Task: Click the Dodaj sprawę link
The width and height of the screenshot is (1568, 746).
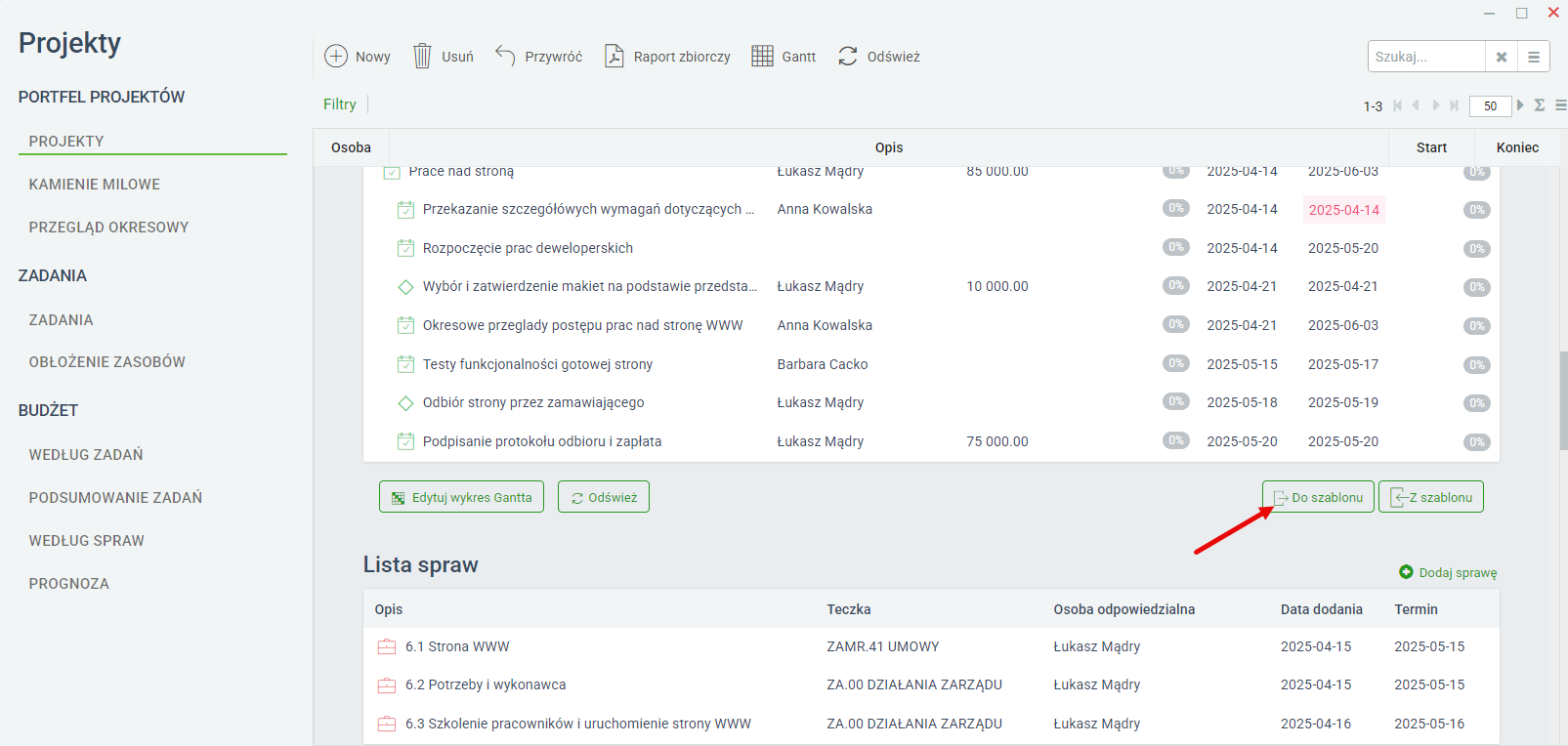Action: click(x=1458, y=573)
